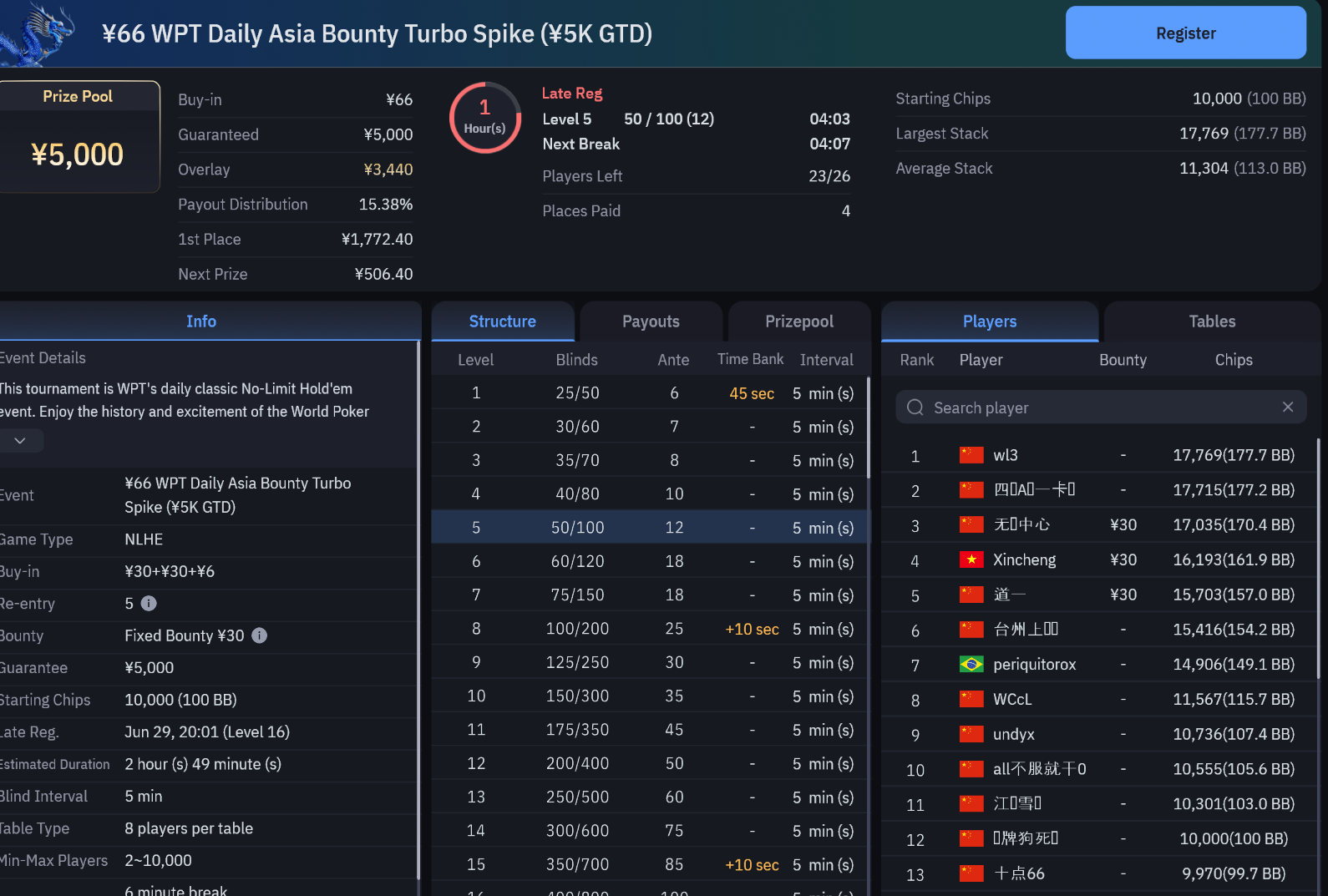The width and height of the screenshot is (1328, 896).
Task: Expand the event description chevron
Action: point(20,440)
